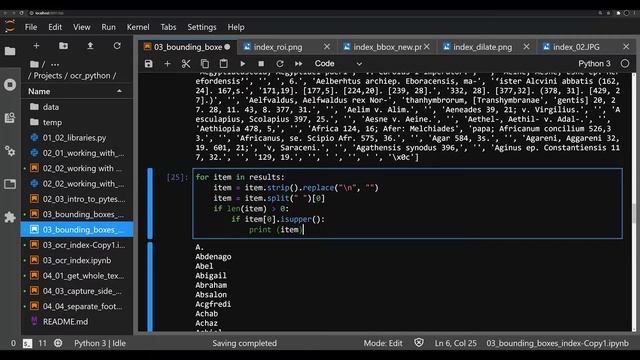
Task: Open the temp folder
Action: pyautogui.click(x=77, y=122)
